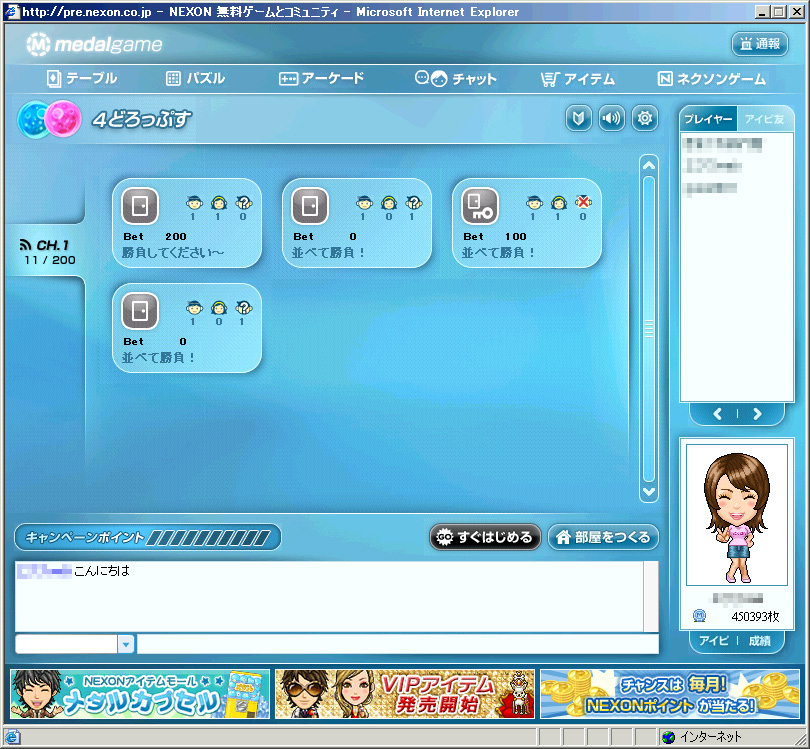810x749 pixels.
Task: Click the room list scroll down arrow
Action: coord(649,491)
